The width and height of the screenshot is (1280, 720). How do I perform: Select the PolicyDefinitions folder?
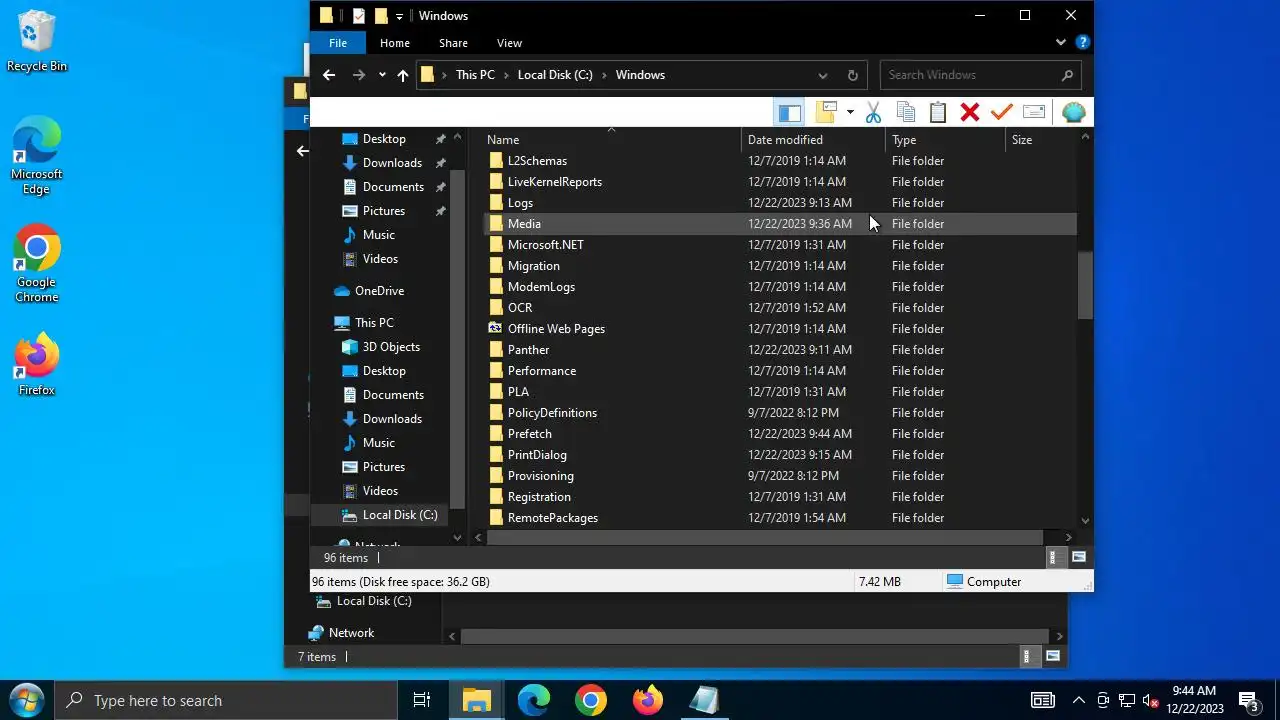(552, 413)
